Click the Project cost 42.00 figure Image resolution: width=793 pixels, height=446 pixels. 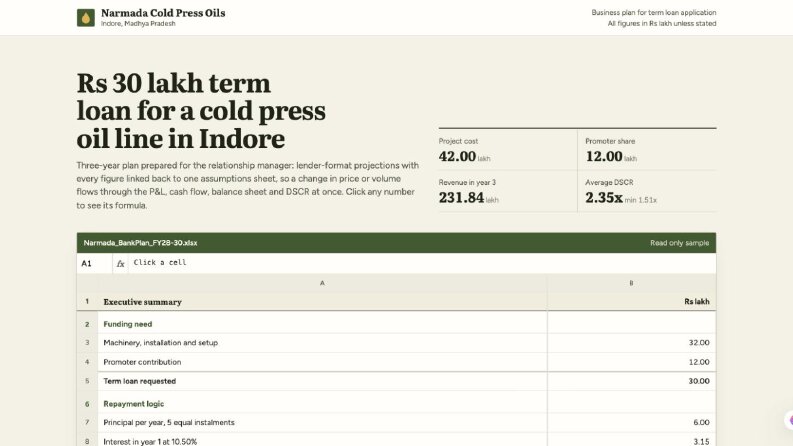457,156
